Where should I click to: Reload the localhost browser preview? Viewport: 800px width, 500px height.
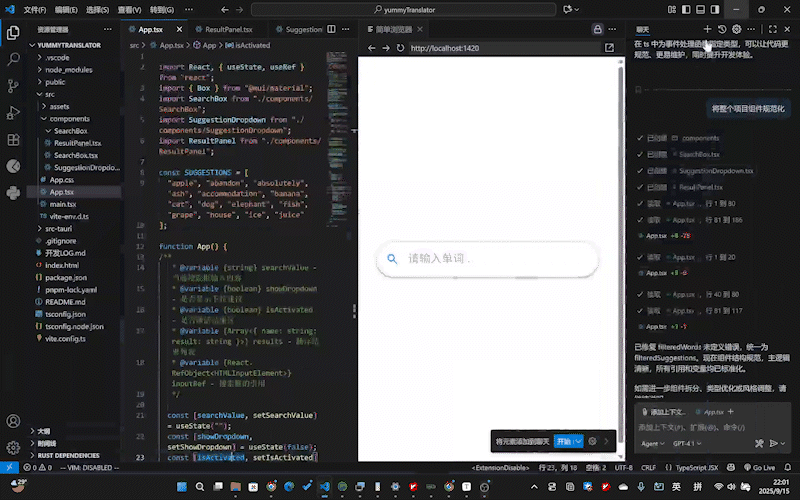pyautogui.click(x=400, y=48)
